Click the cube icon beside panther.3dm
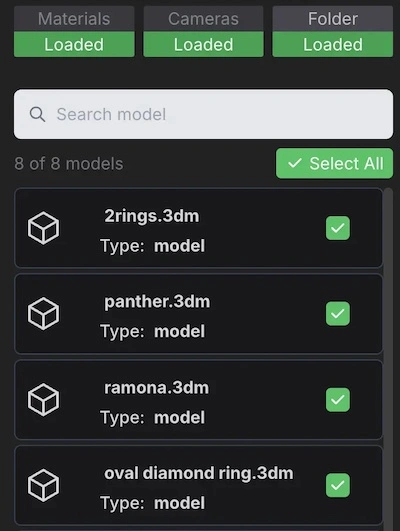This screenshot has height=531, width=400. click(43, 314)
